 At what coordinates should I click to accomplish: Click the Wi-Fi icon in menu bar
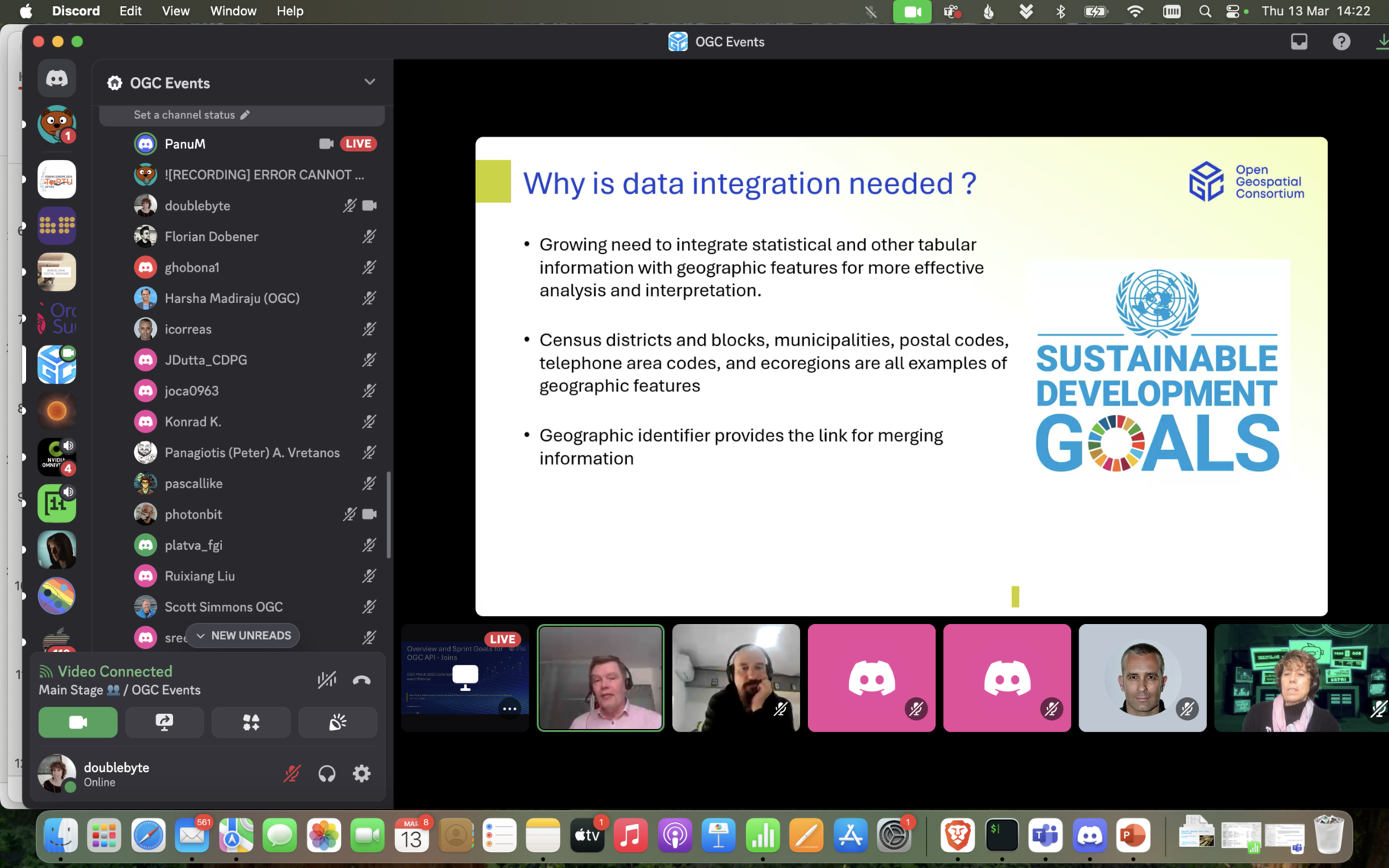click(1135, 11)
